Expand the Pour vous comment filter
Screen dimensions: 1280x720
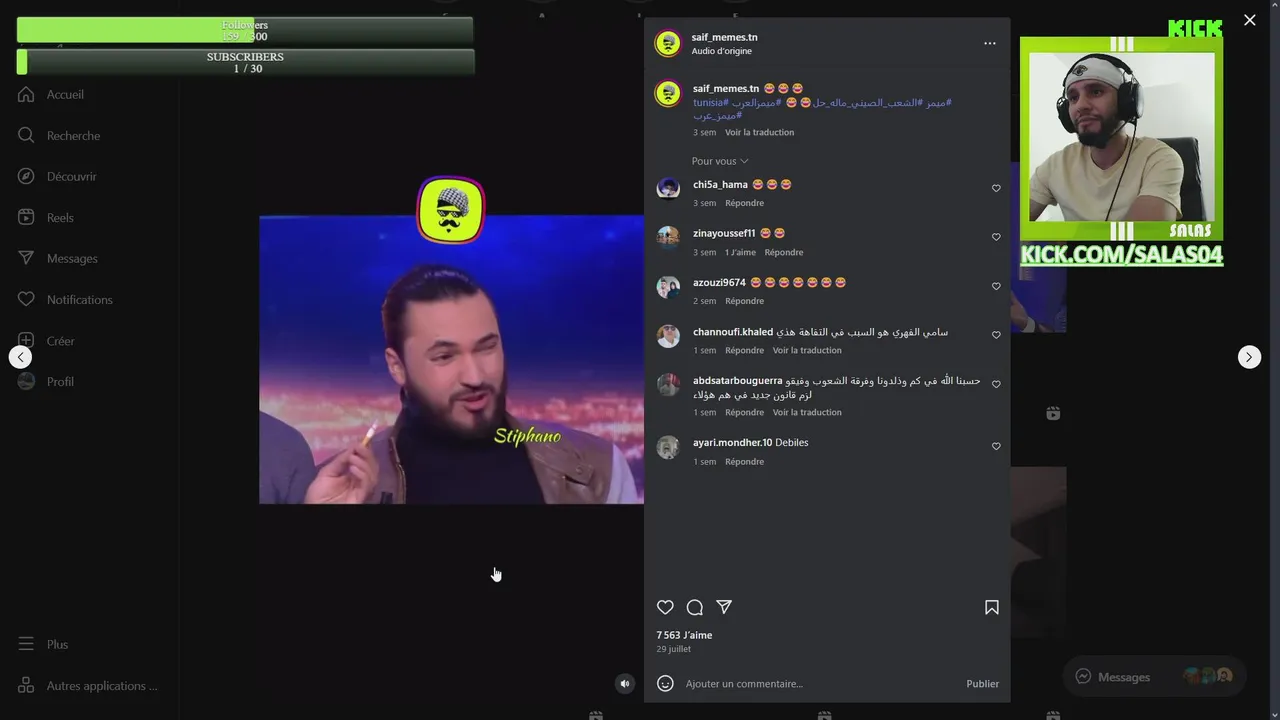pos(720,161)
